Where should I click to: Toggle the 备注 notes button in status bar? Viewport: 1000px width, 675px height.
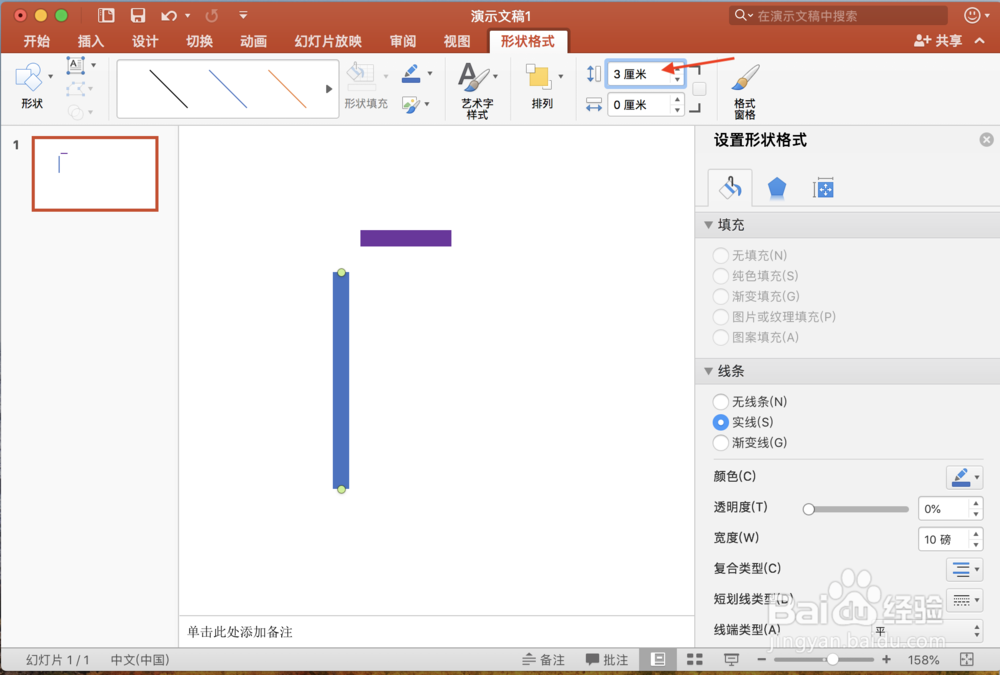[544, 660]
